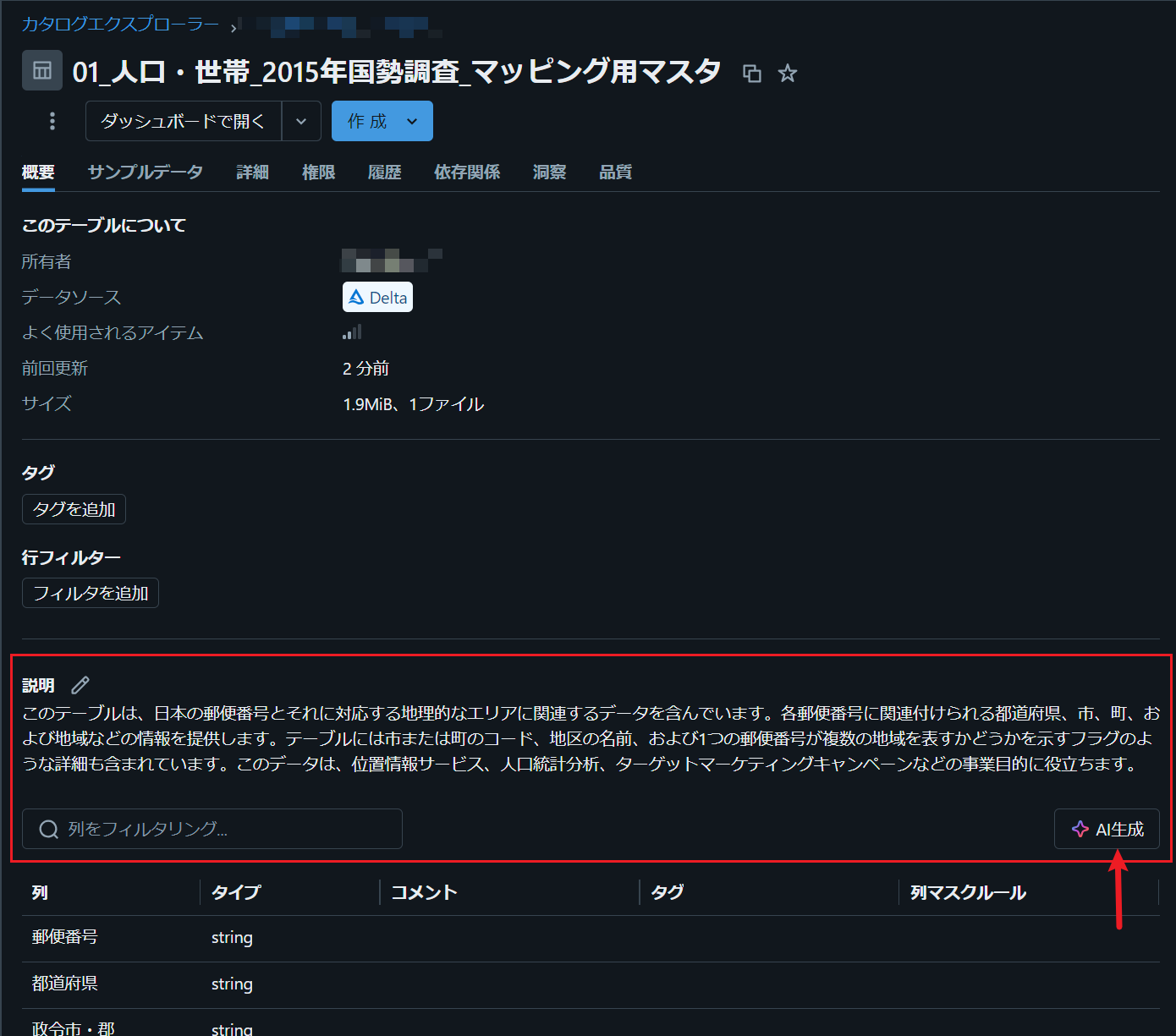Click the string type of 郵便番号
Image resolution: width=1176 pixels, height=1036 pixels.
click(232, 937)
